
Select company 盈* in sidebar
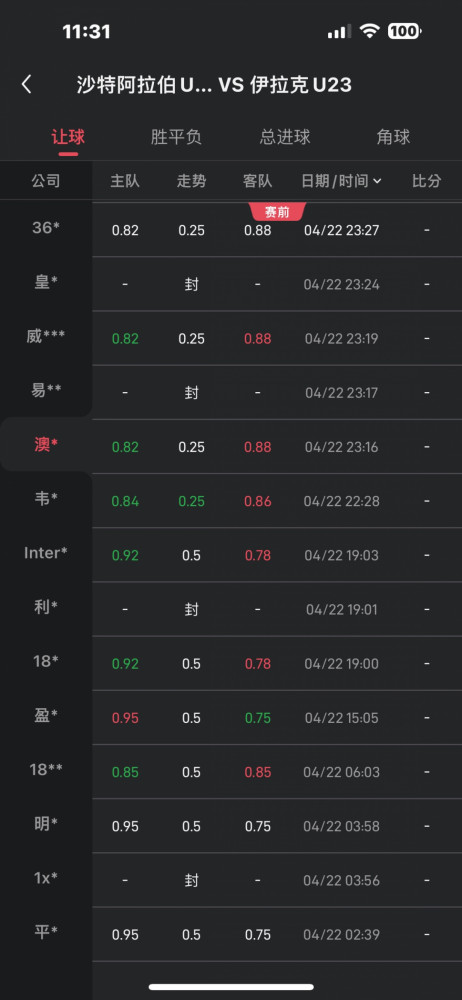[46, 716]
